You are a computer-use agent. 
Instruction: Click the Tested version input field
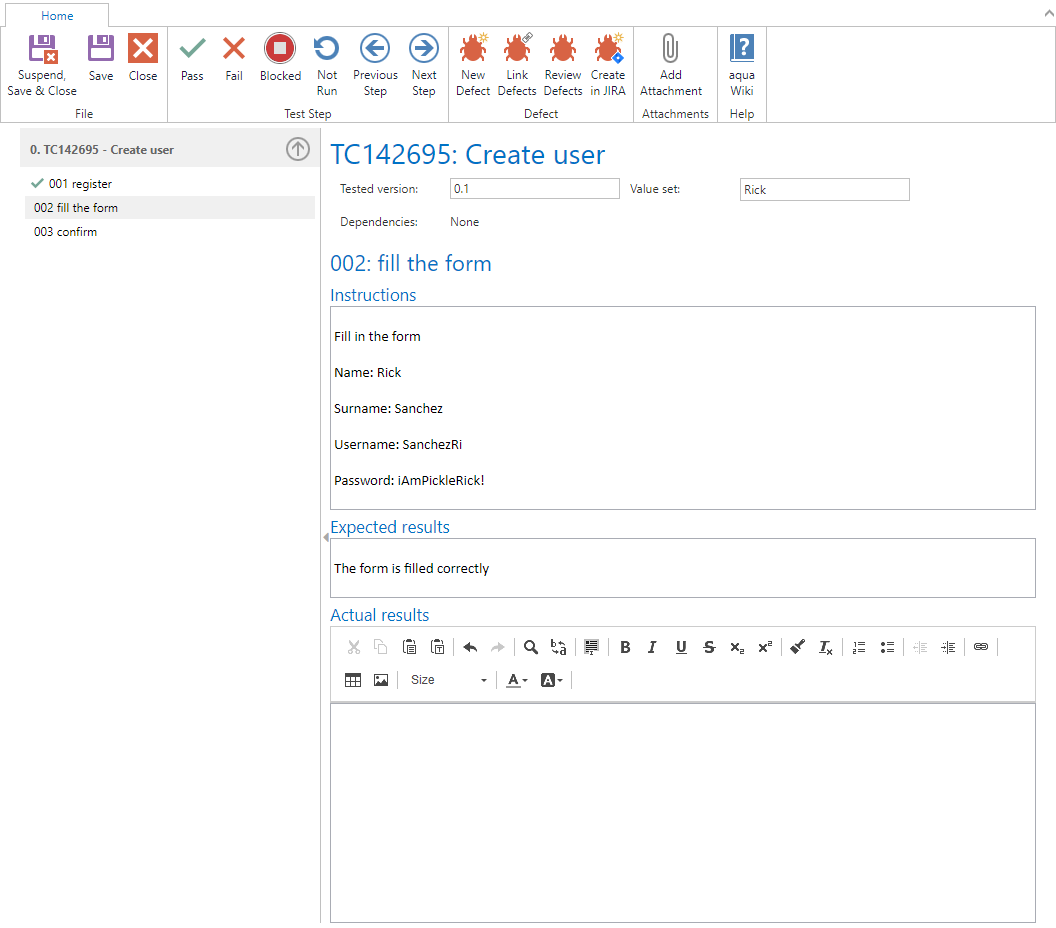(x=534, y=189)
